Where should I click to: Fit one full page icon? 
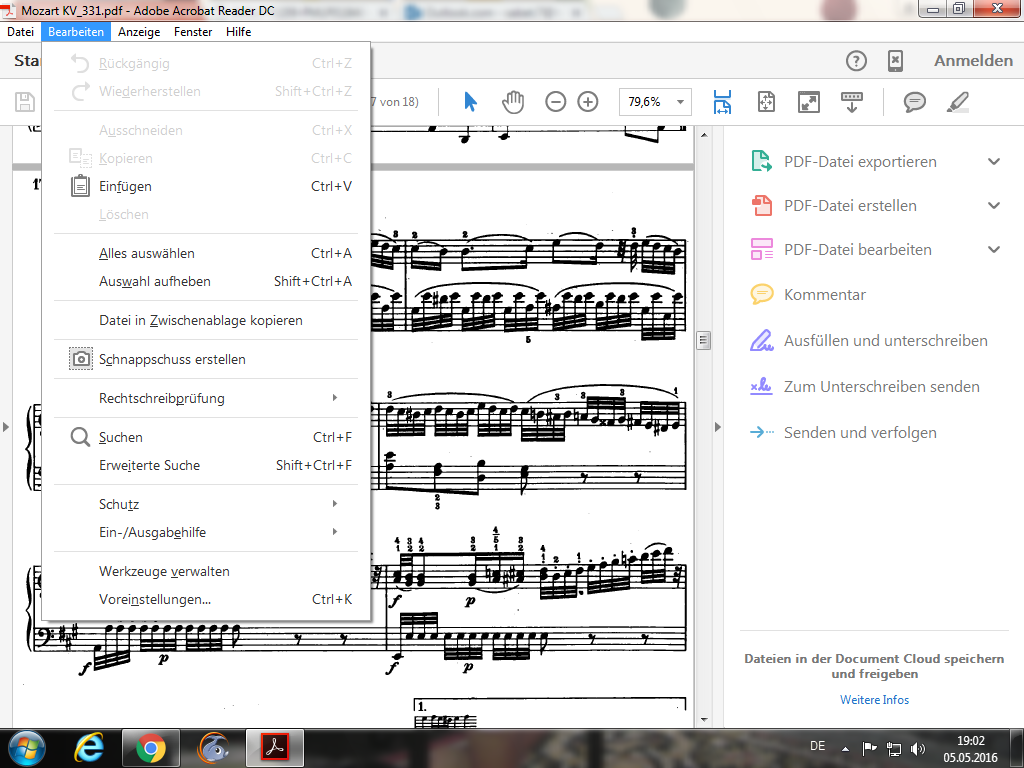[x=766, y=102]
